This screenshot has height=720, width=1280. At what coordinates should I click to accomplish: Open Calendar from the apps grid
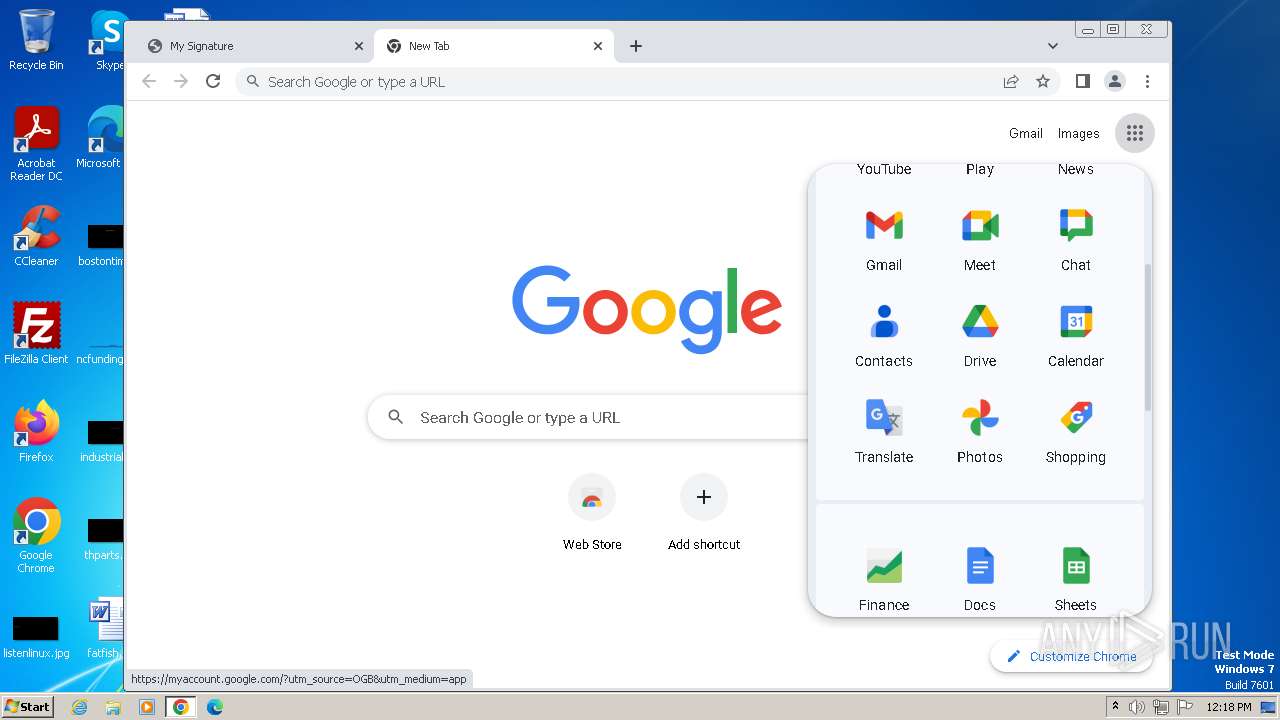pyautogui.click(x=1076, y=336)
